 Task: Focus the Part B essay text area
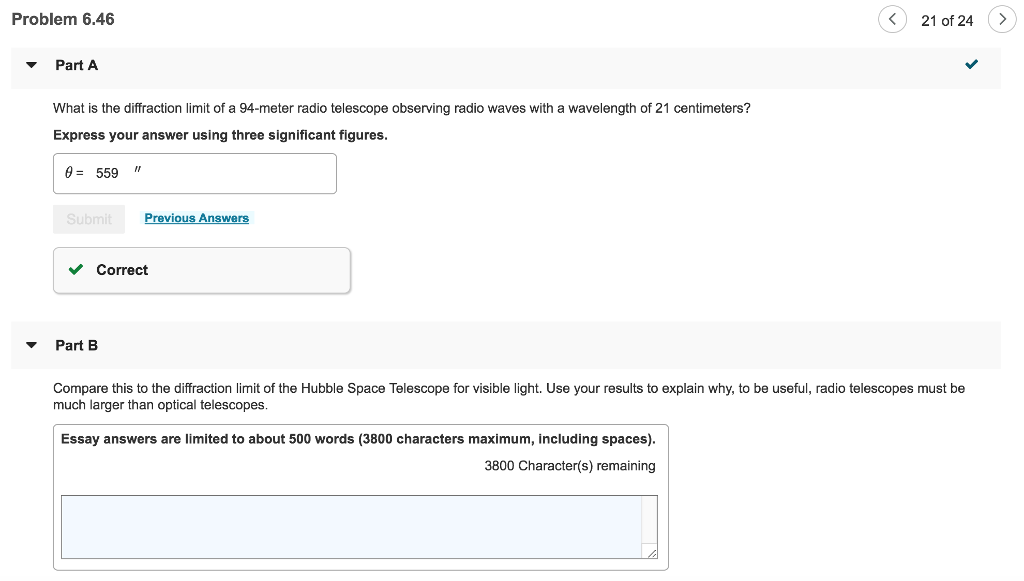pos(350,526)
